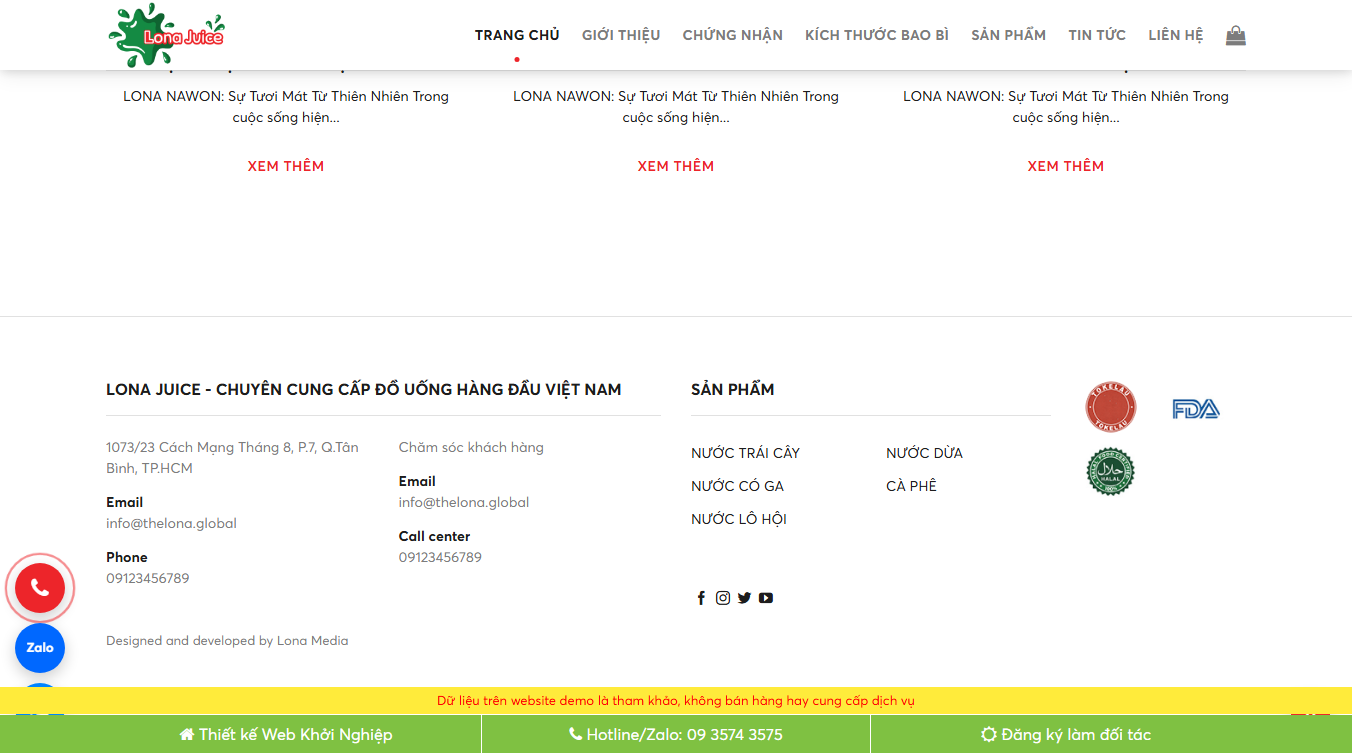Screen dimensions: 1352x753
Task: Go to the TRANG CHỦ menu item
Action: (x=517, y=35)
